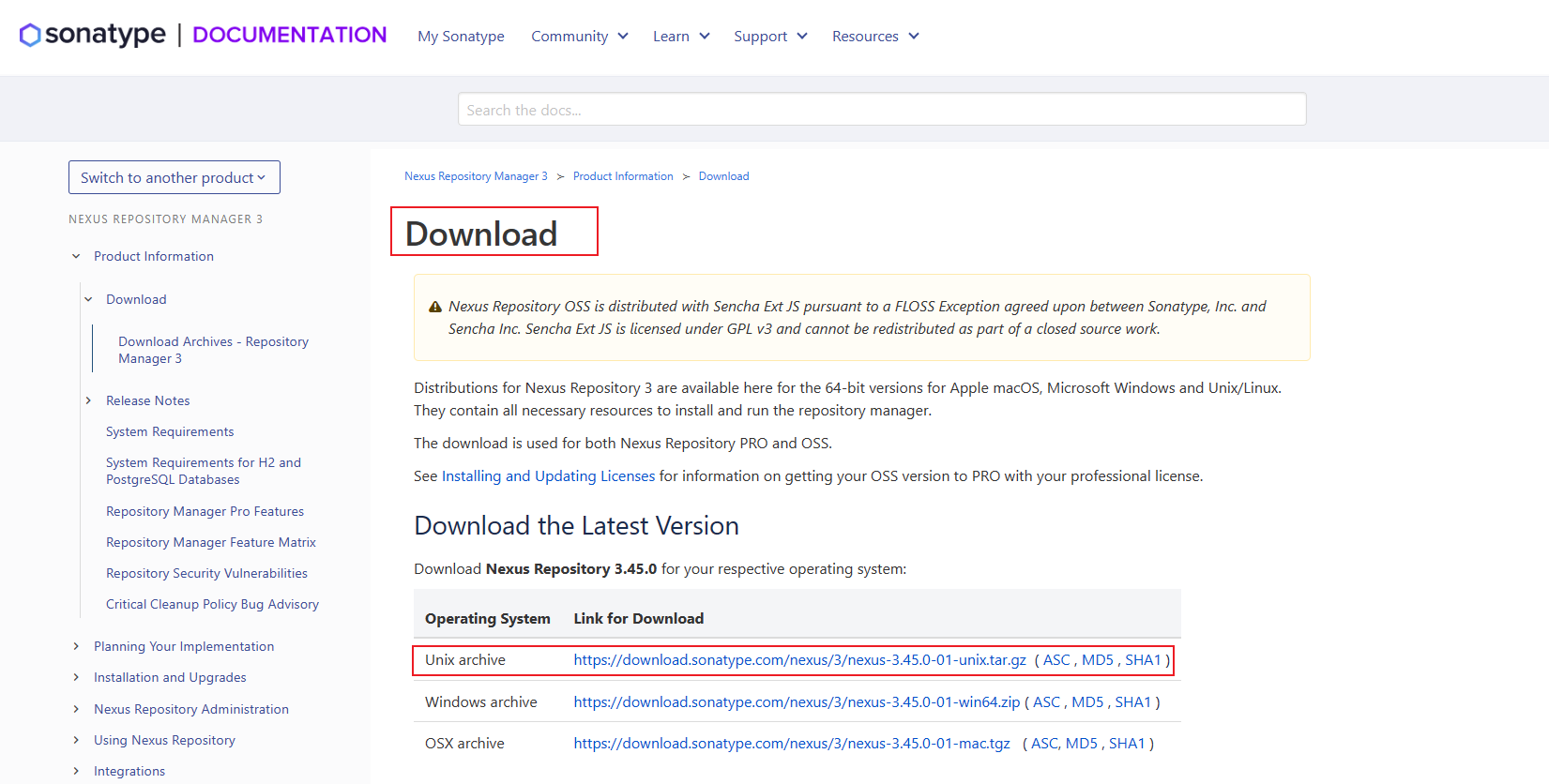Image resolution: width=1549 pixels, height=784 pixels.
Task: Click Link for Download column header
Action: [x=639, y=619]
